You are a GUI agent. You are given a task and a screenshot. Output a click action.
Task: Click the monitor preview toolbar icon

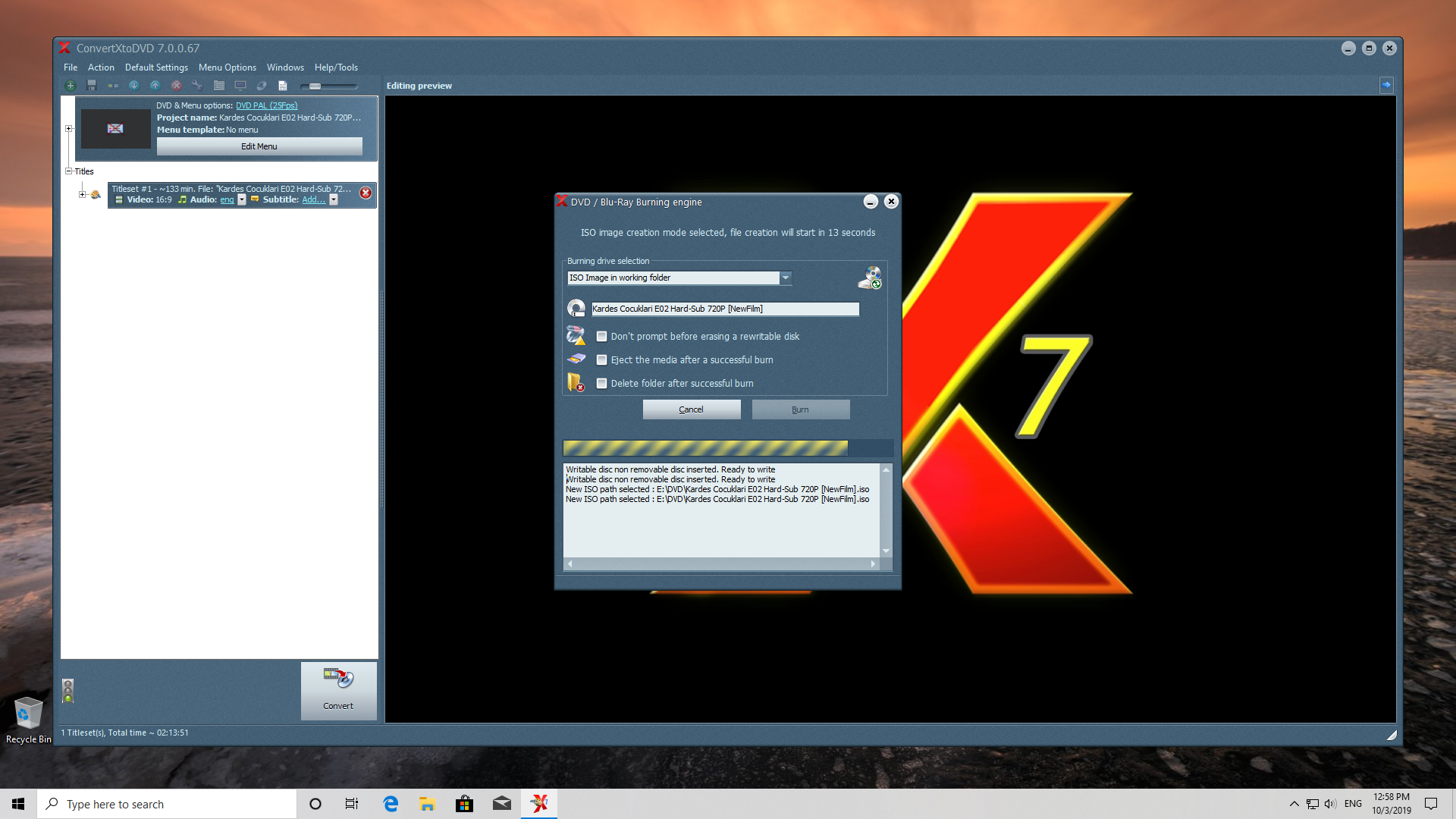coord(240,86)
